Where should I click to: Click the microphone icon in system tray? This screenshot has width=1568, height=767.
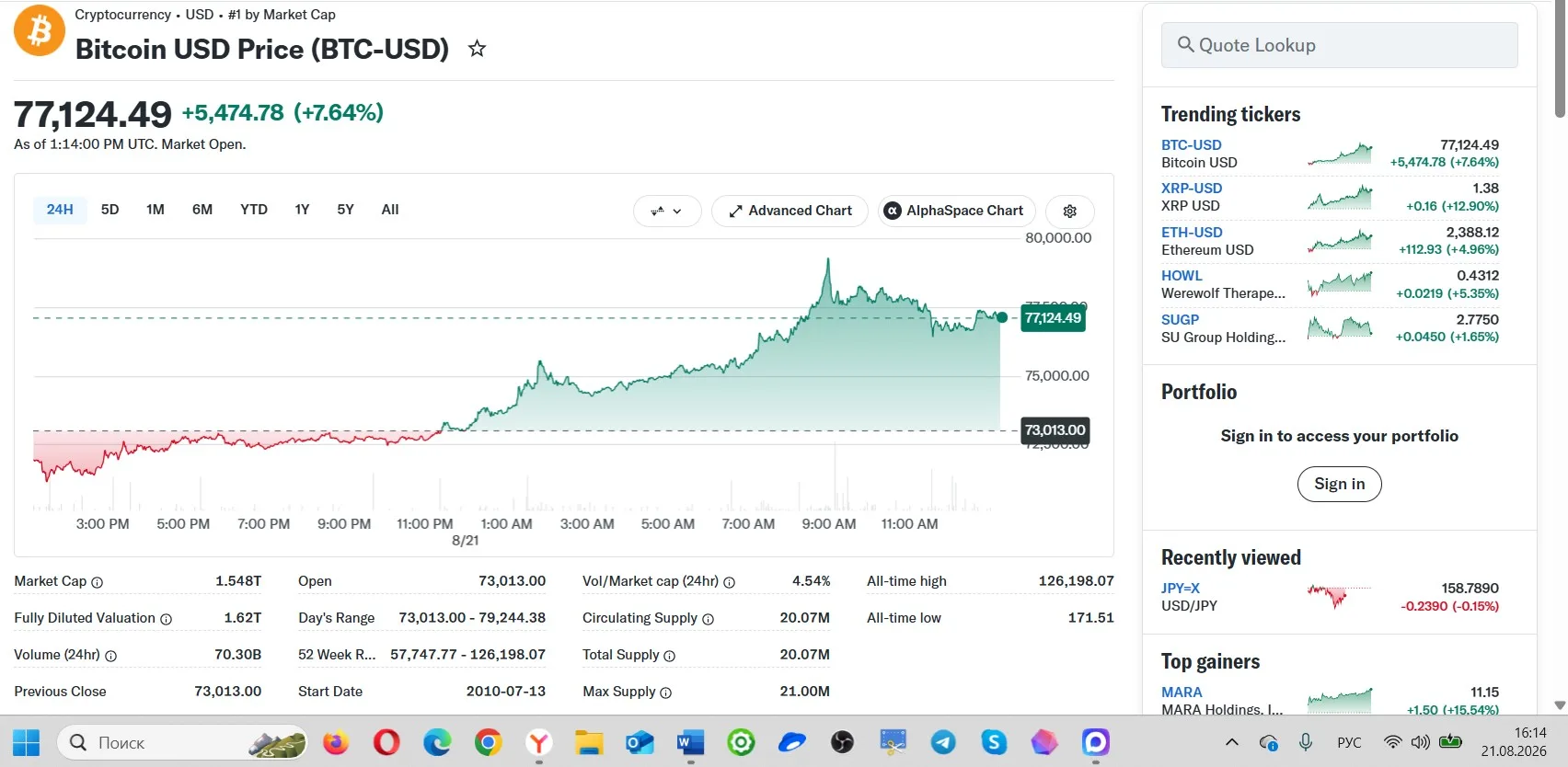tap(1305, 742)
